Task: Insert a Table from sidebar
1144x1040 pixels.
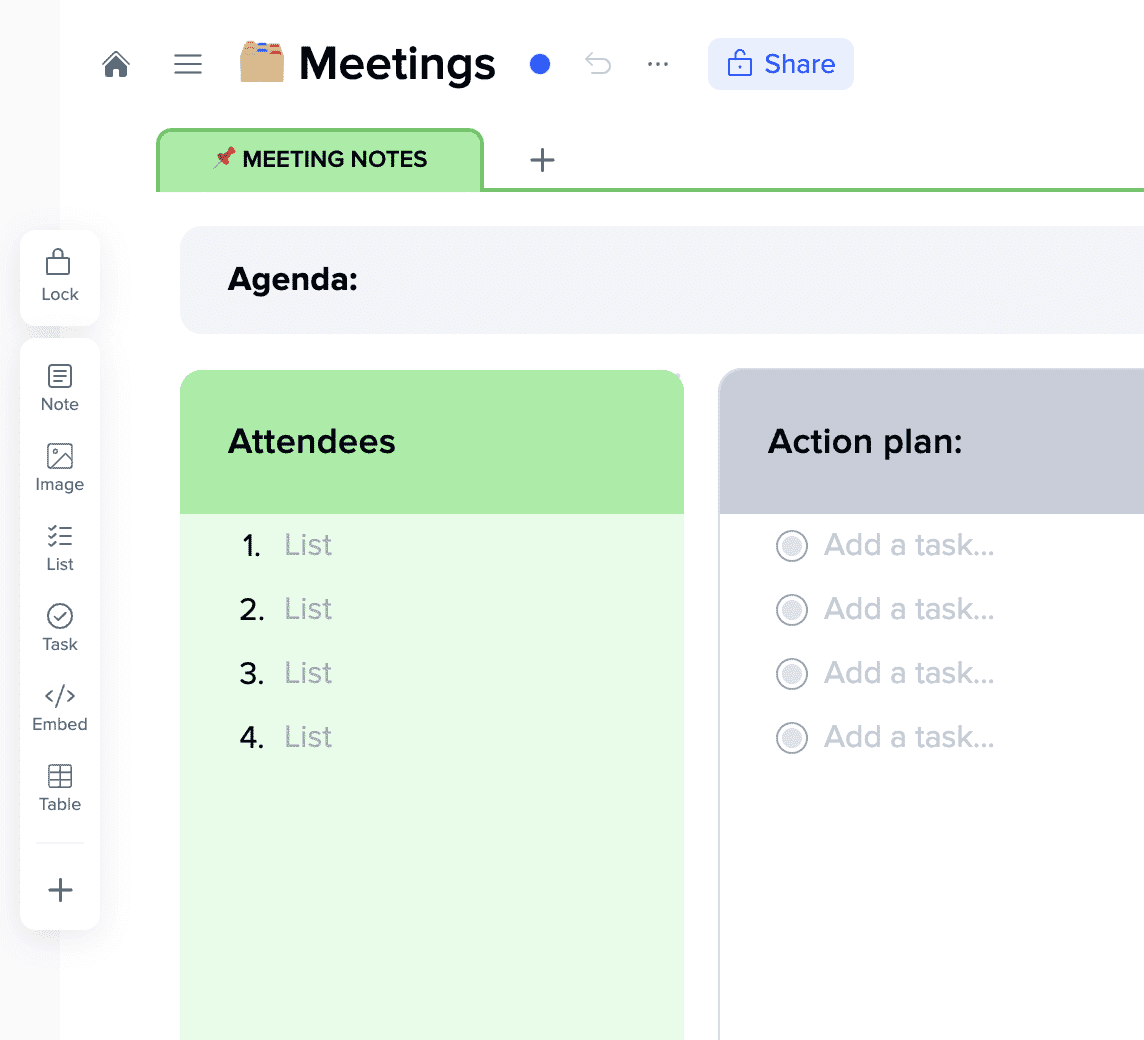Action: pyautogui.click(x=60, y=788)
